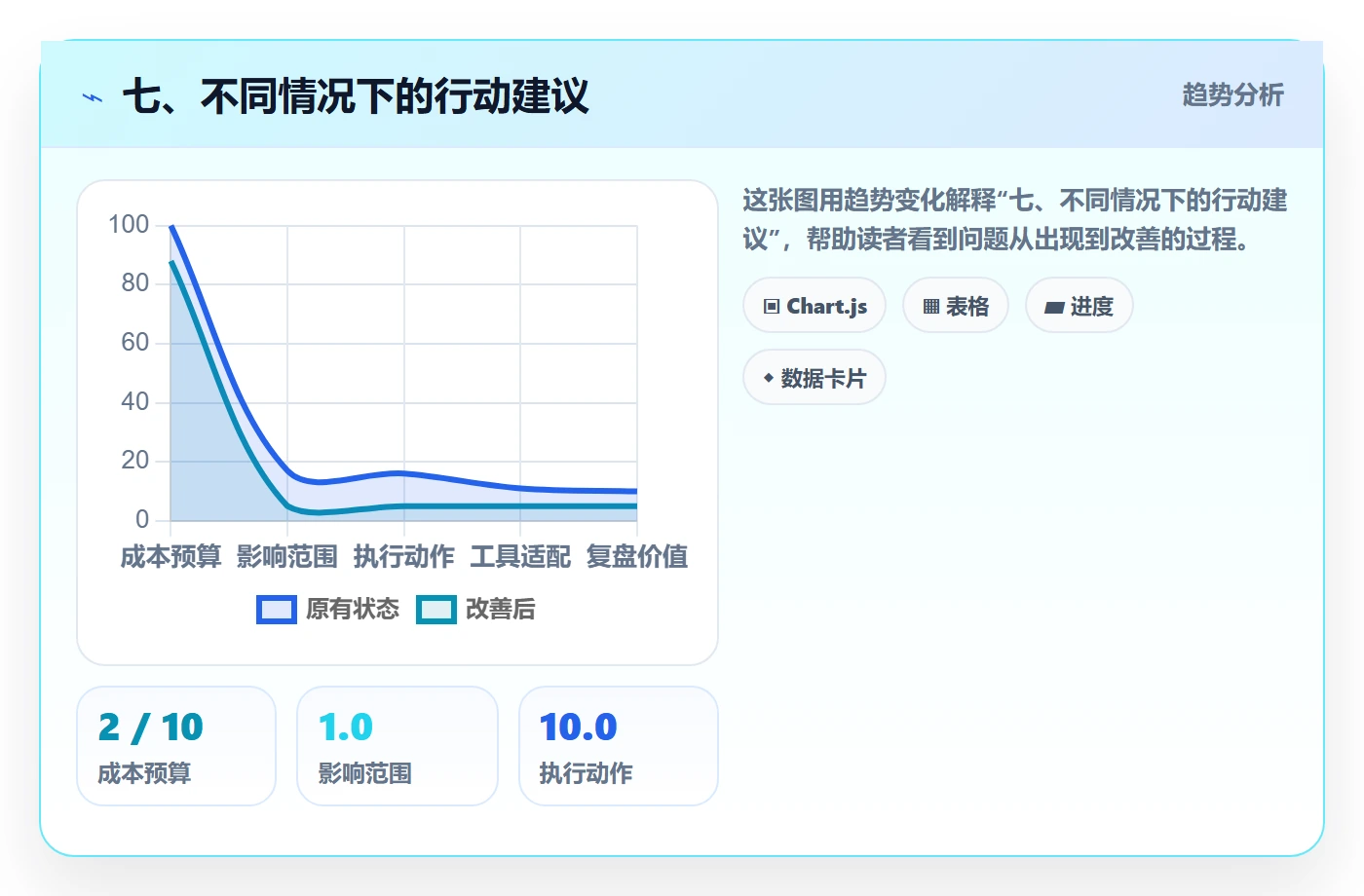
Task: Click the 原有状态 blue legend swatch
Action: point(277,610)
